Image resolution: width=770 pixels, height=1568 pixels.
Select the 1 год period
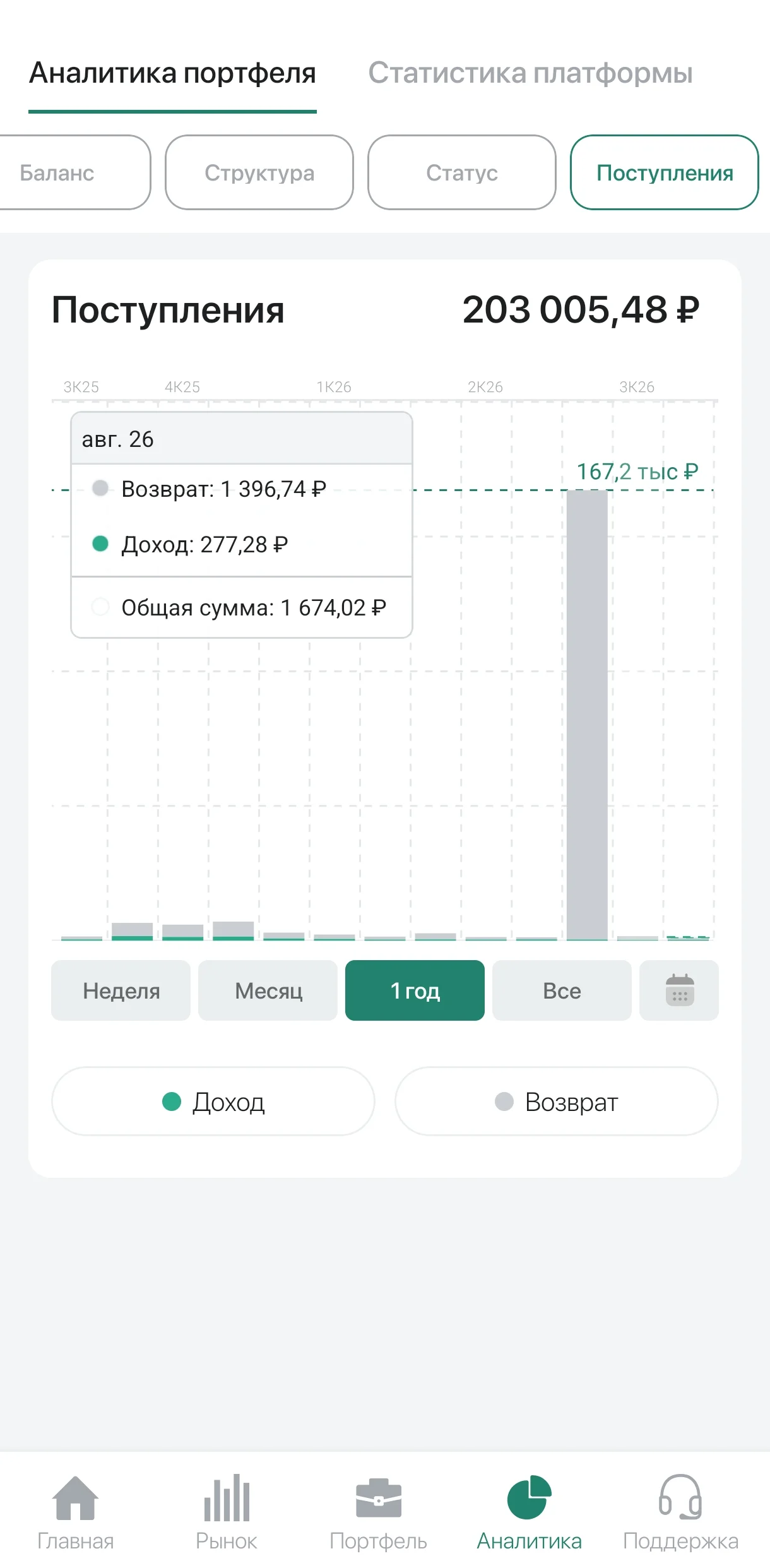(415, 990)
